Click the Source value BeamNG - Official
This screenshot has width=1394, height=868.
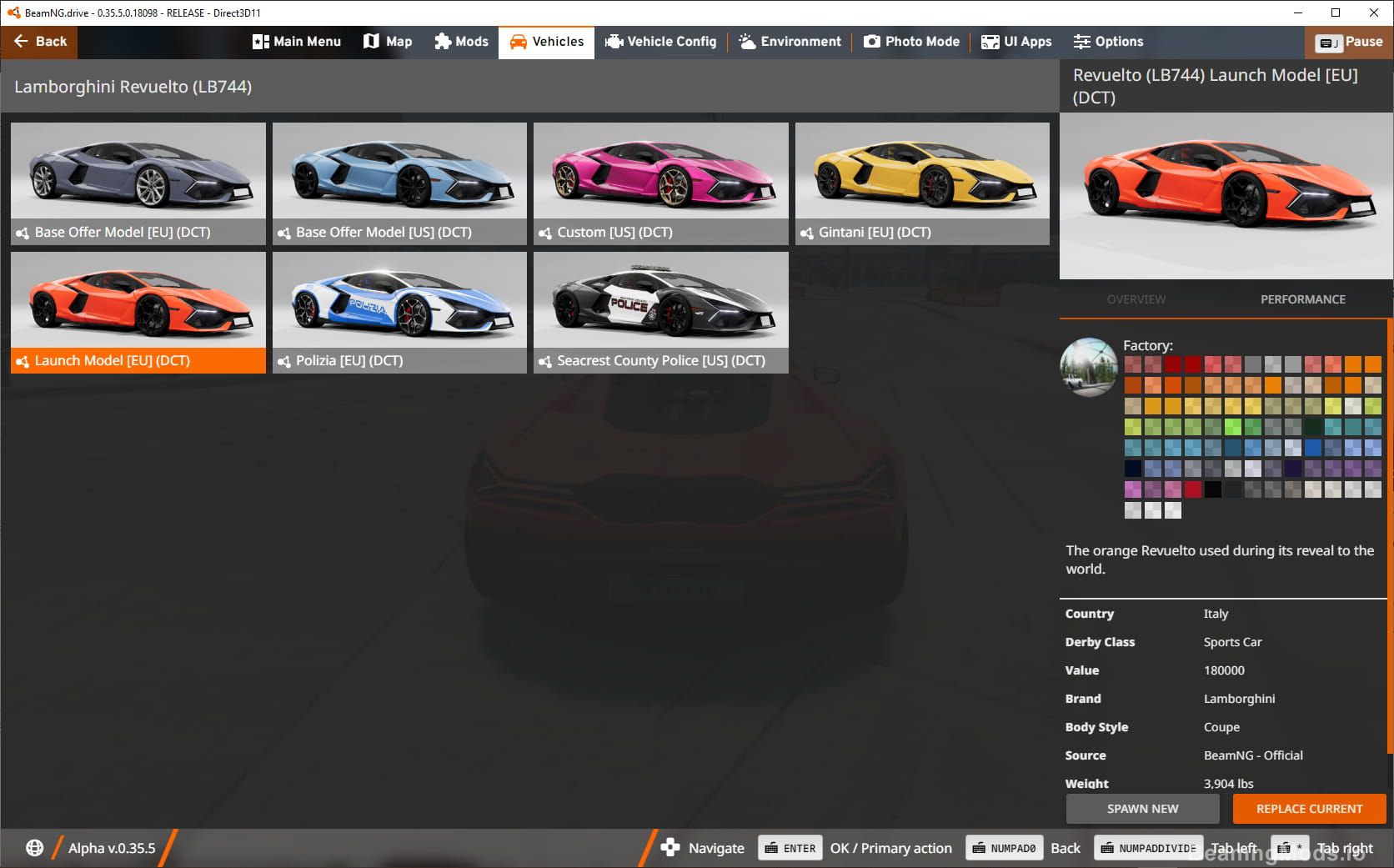point(1253,755)
